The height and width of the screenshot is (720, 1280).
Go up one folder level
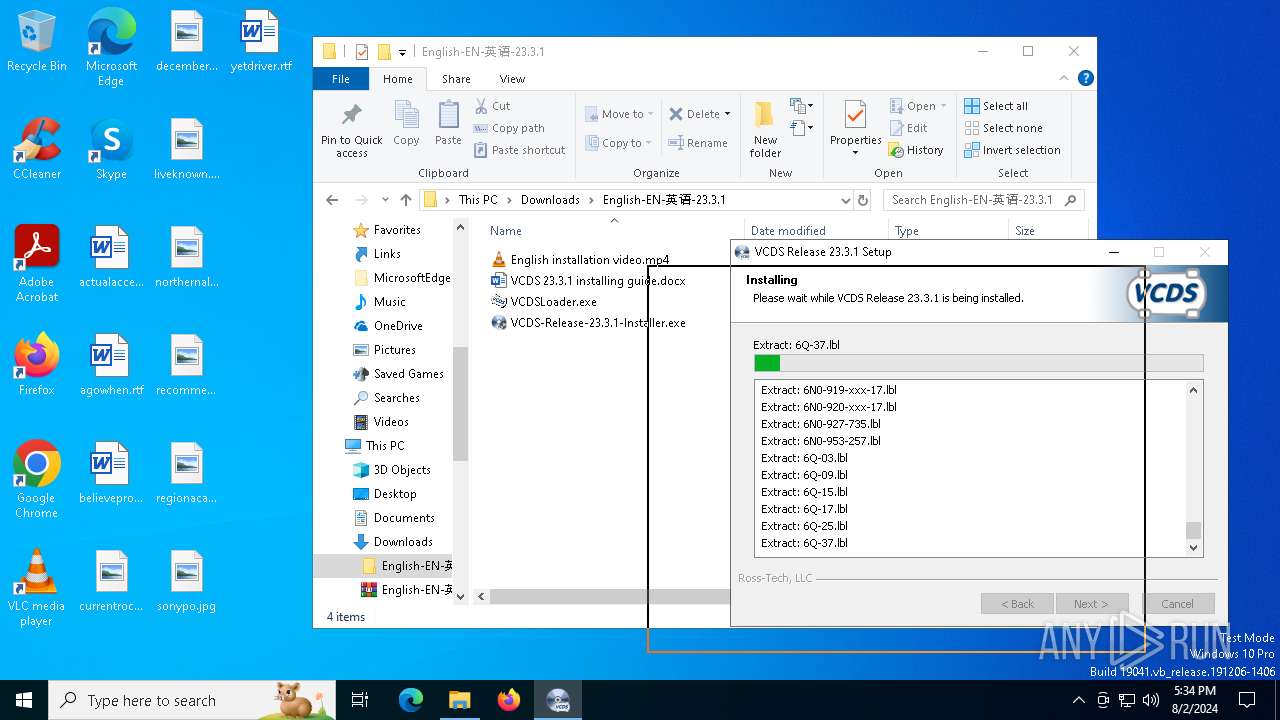point(405,200)
